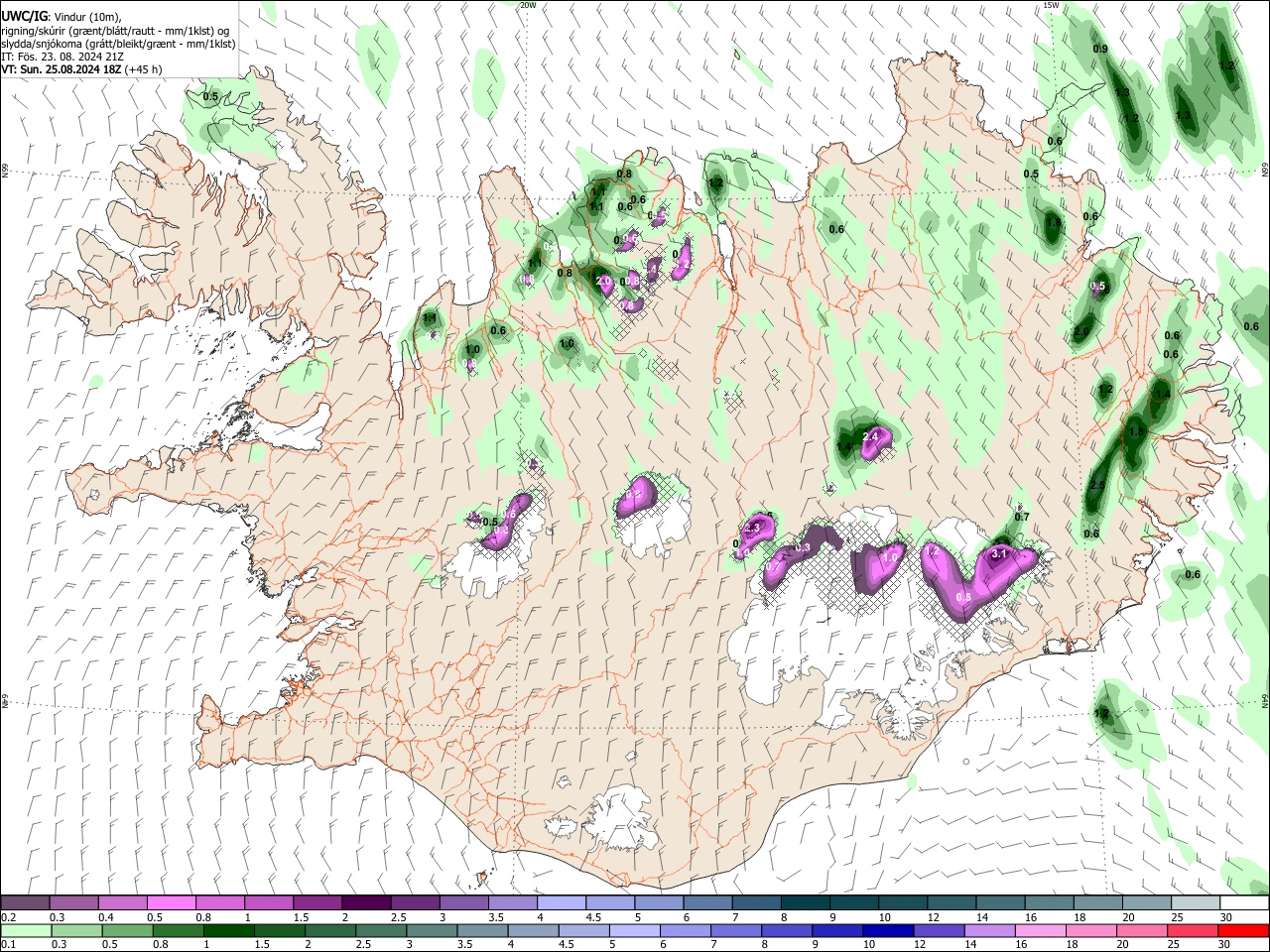The width and height of the screenshot is (1270, 952).
Task: Click the '0.2' label in the sleet/snow scale
Action: pos(9,917)
